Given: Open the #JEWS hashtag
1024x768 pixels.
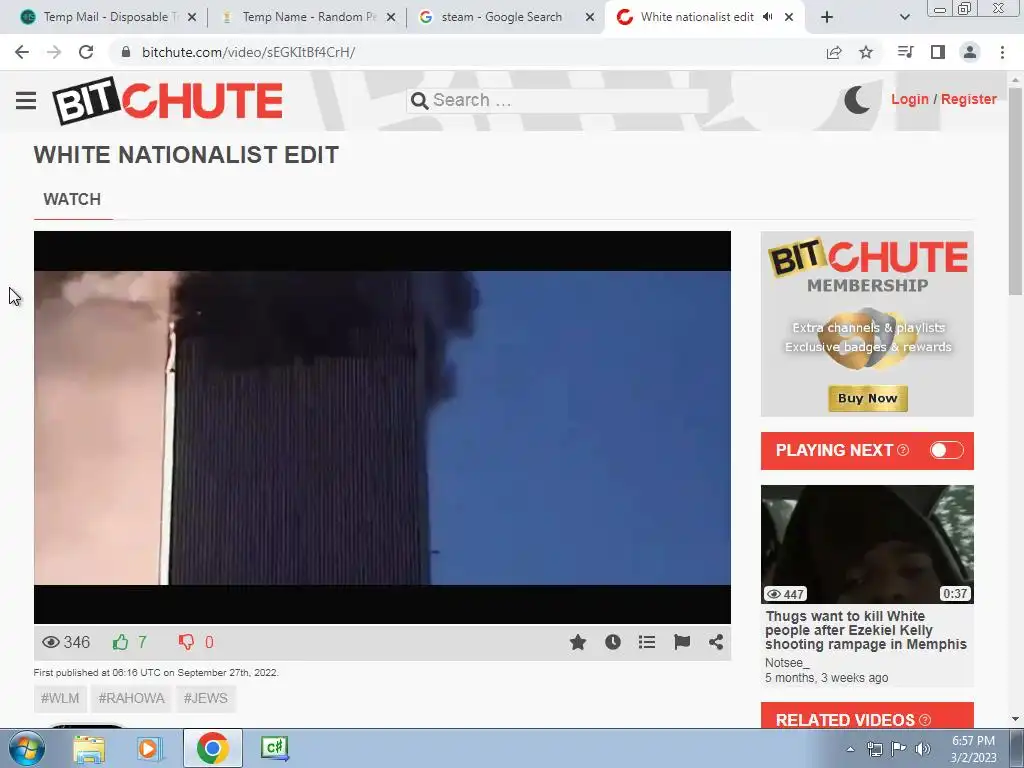Looking at the screenshot, I should [206, 698].
